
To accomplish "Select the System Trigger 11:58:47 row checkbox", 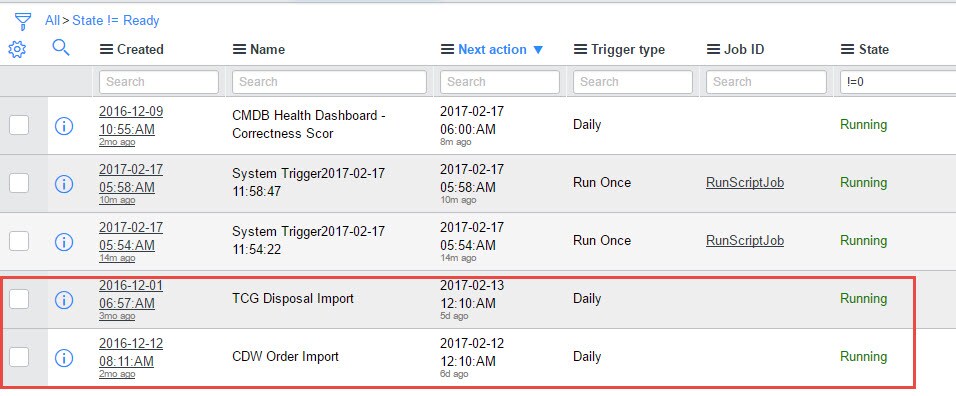I will (19, 183).
